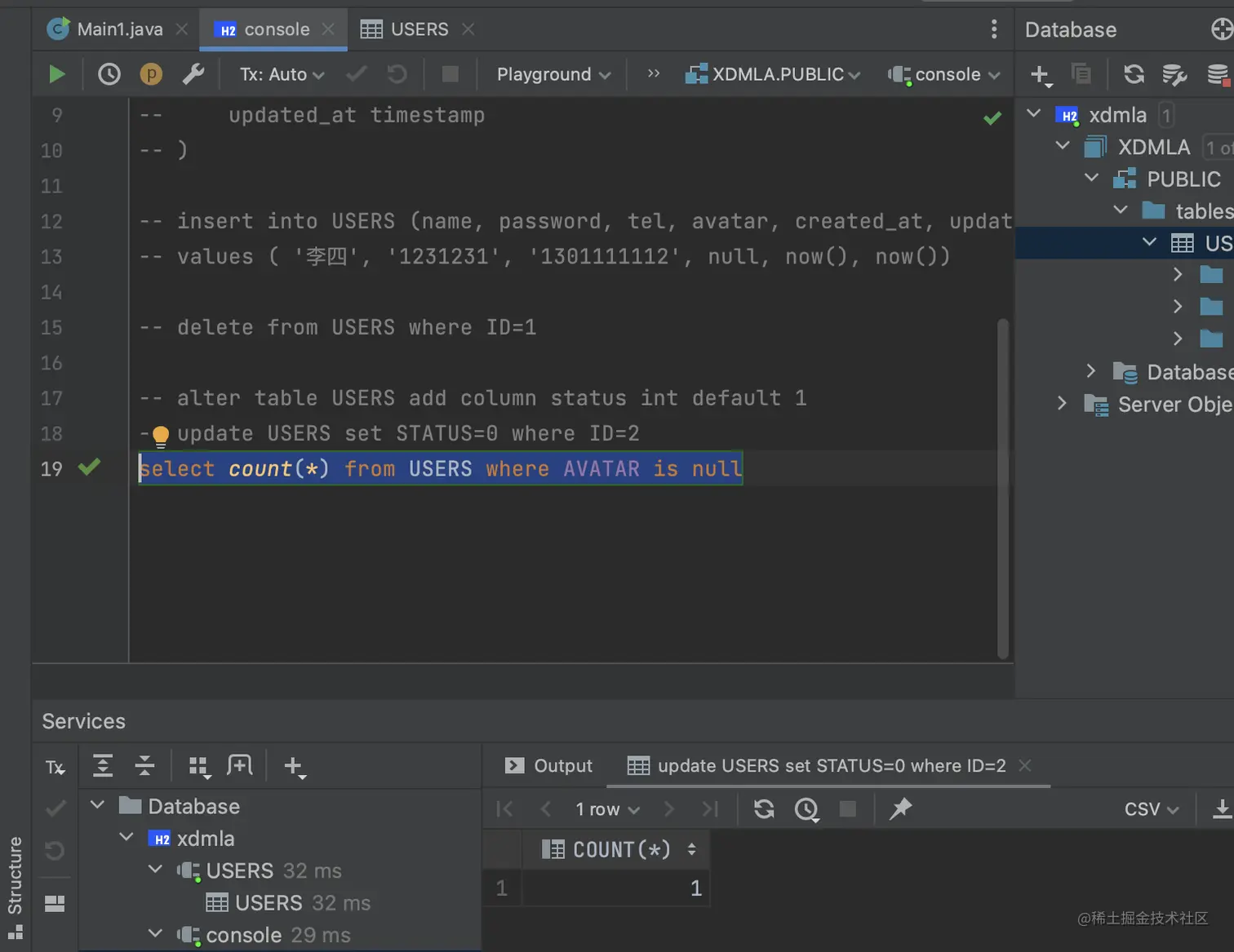The width and height of the screenshot is (1234, 952).
Task: Select USERS 32 ms table item in Services
Action: coord(289,903)
